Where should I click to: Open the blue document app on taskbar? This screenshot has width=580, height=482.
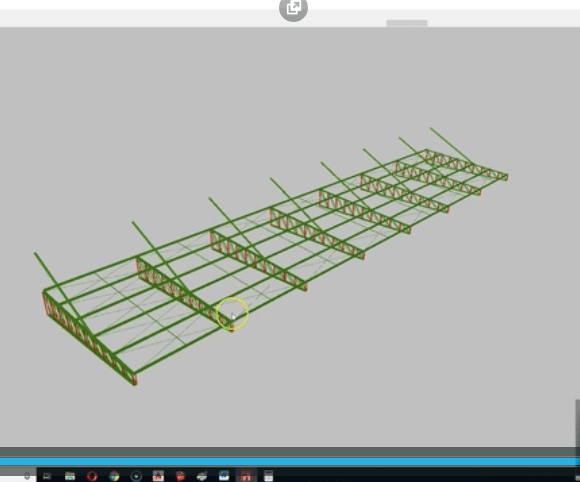click(x=224, y=476)
